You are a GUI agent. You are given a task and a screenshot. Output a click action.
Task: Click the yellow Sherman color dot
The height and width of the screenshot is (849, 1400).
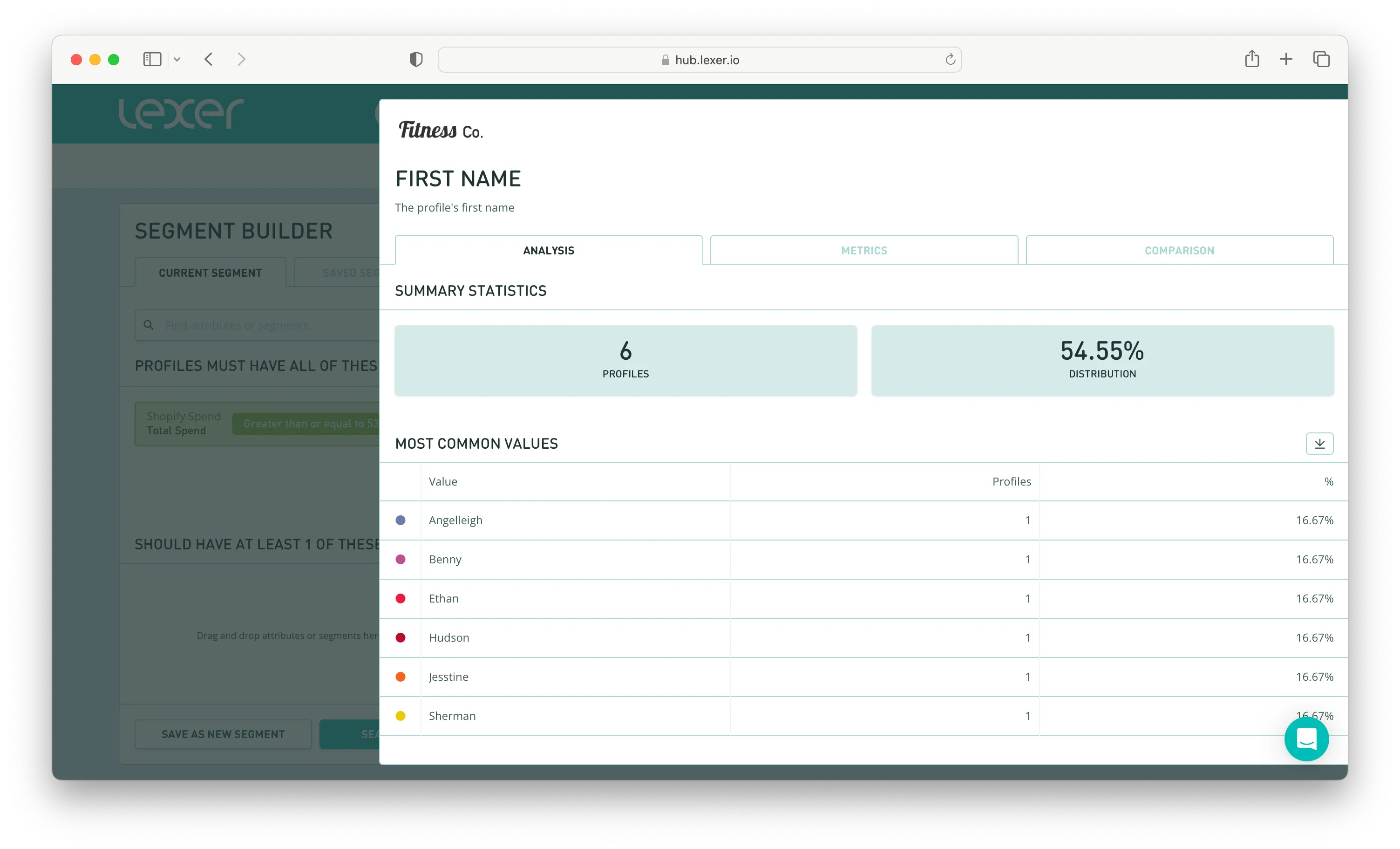pos(401,716)
